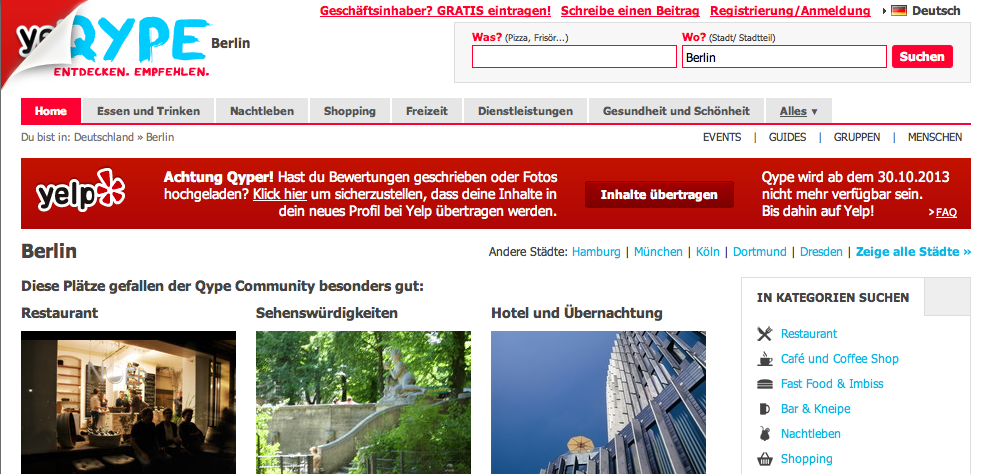The height and width of the screenshot is (474, 988).
Task: Click the Restaurant fork and knife icon
Action: tap(764, 333)
